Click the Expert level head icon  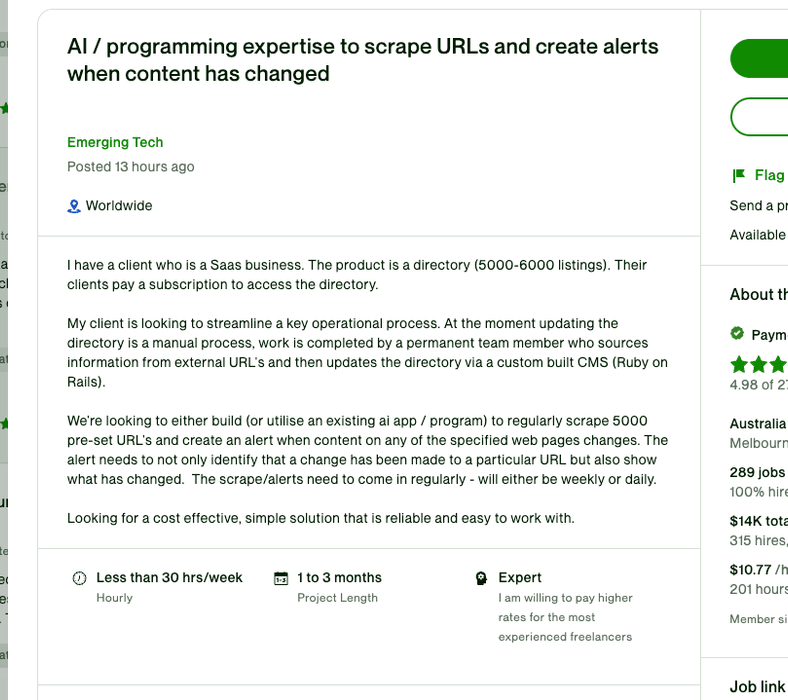tap(482, 578)
